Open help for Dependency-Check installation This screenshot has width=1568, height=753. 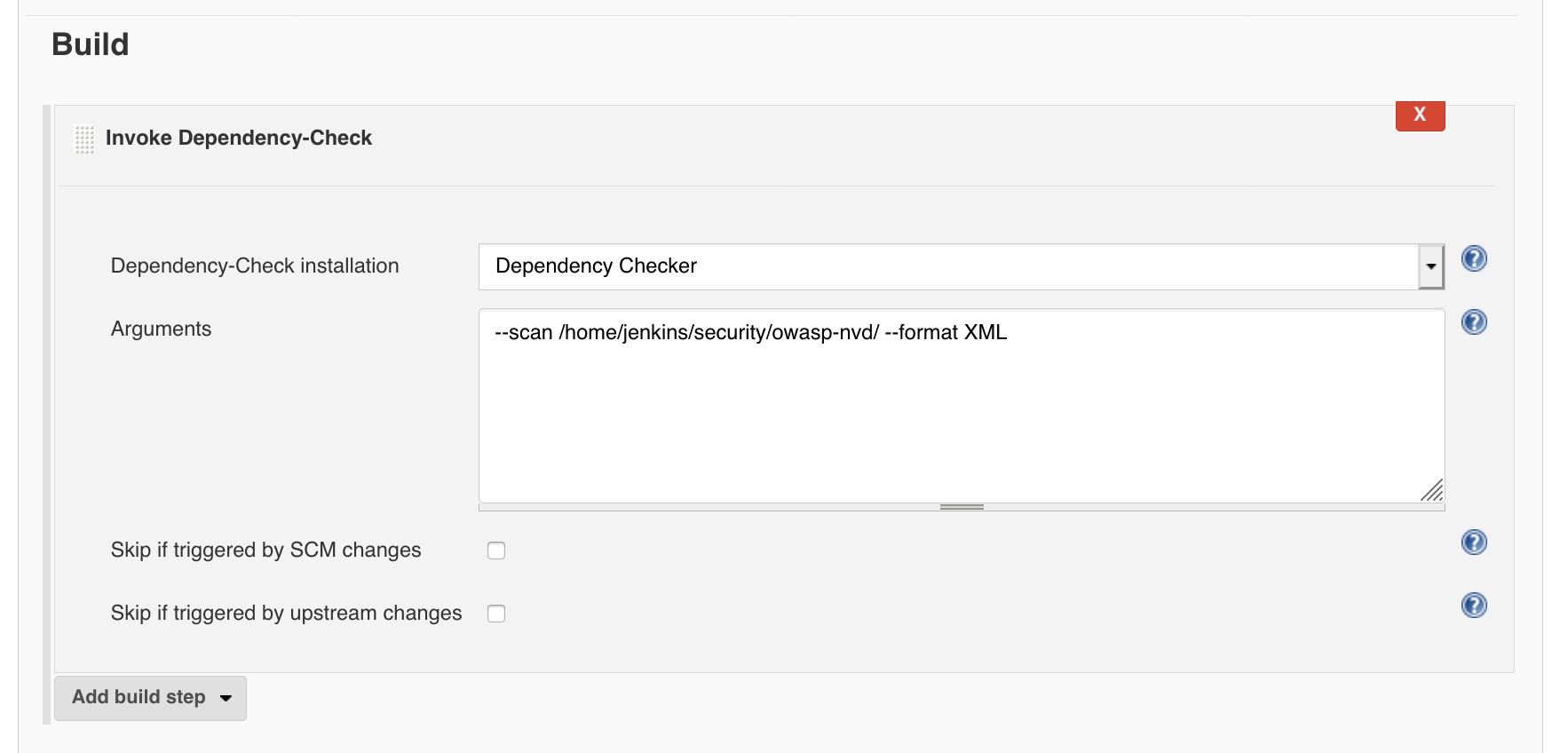[1473, 258]
